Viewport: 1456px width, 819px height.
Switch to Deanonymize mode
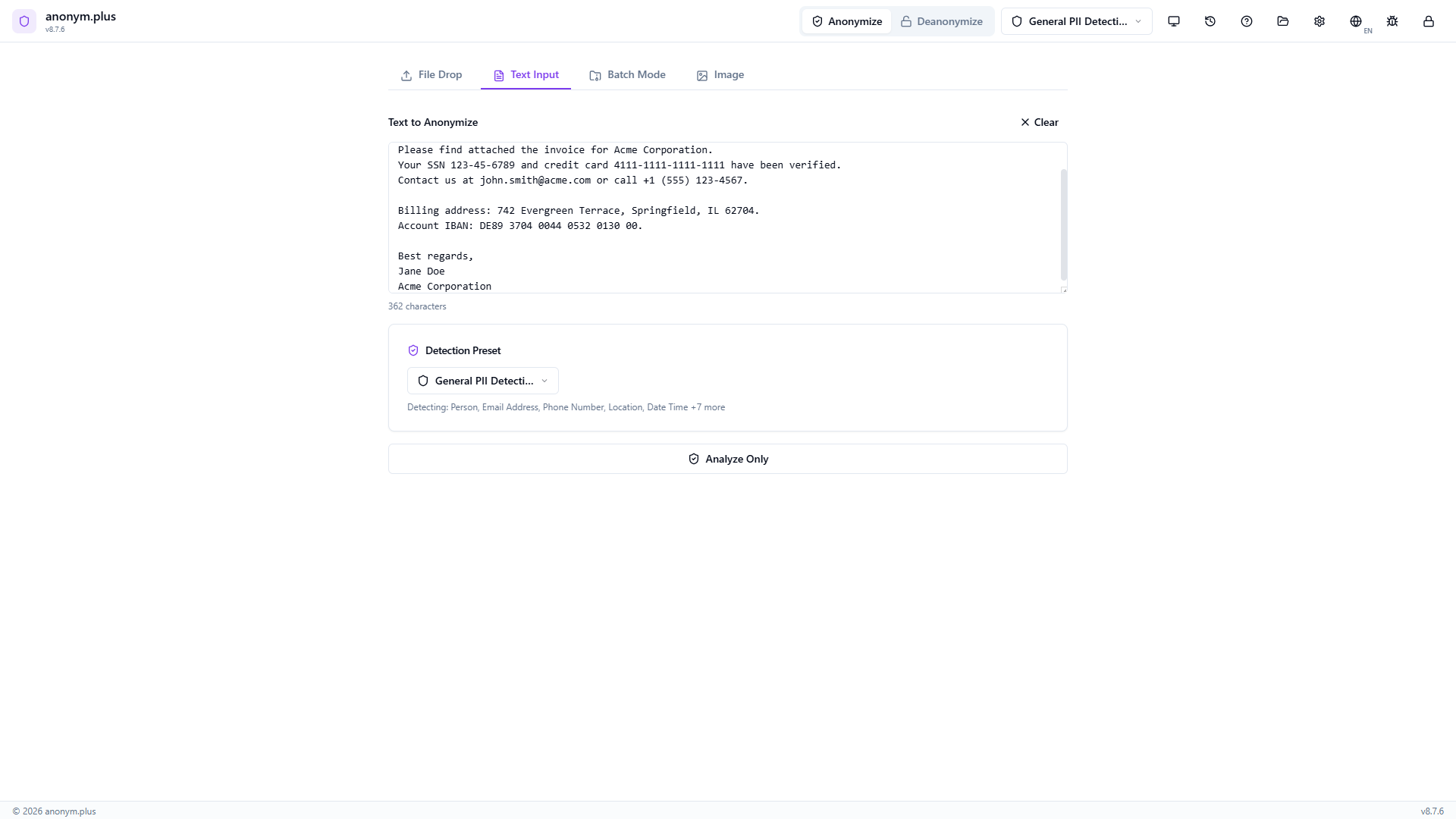[x=942, y=21]
